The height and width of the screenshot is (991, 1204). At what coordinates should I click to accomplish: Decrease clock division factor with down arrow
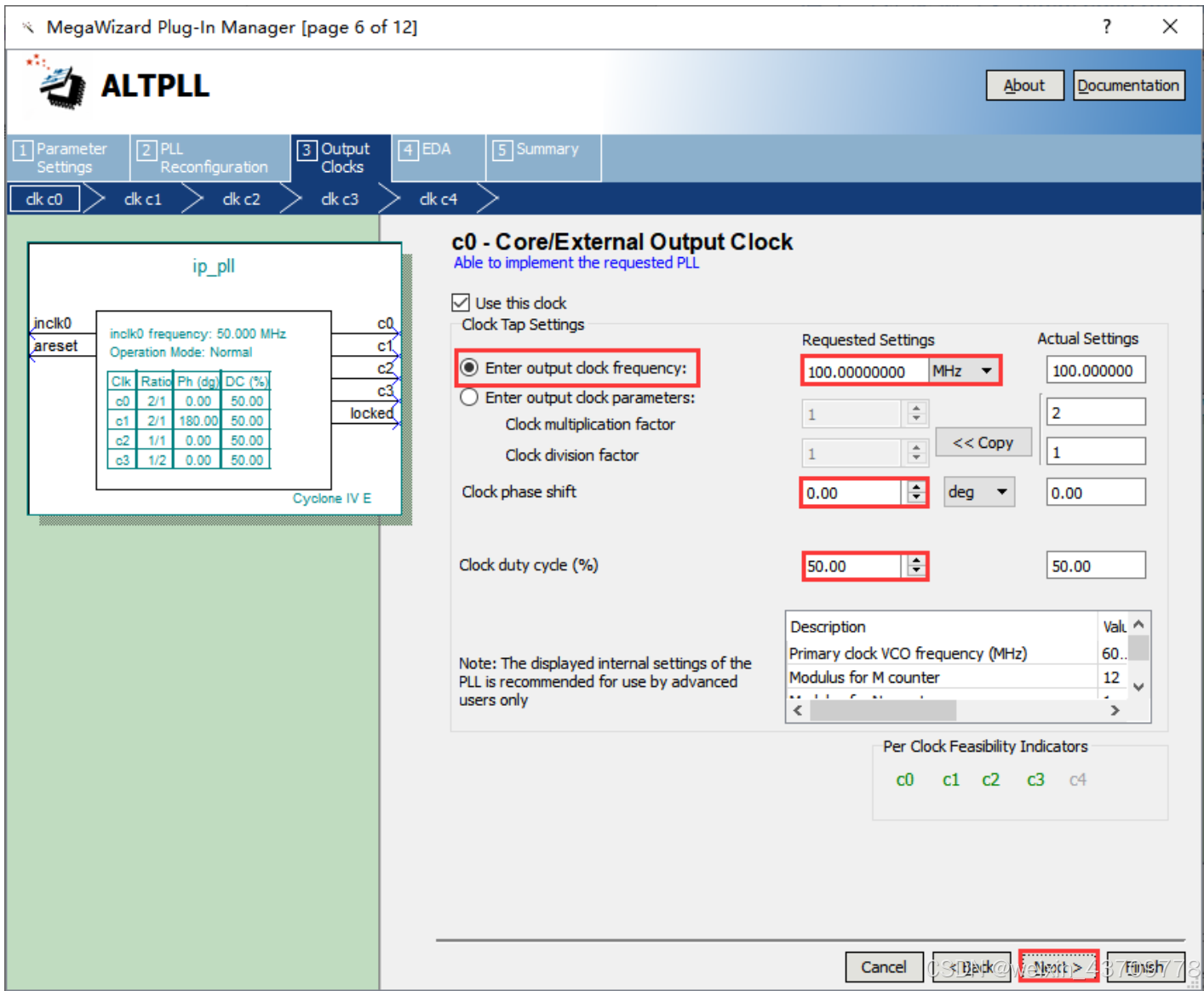[x=916, y=459]
